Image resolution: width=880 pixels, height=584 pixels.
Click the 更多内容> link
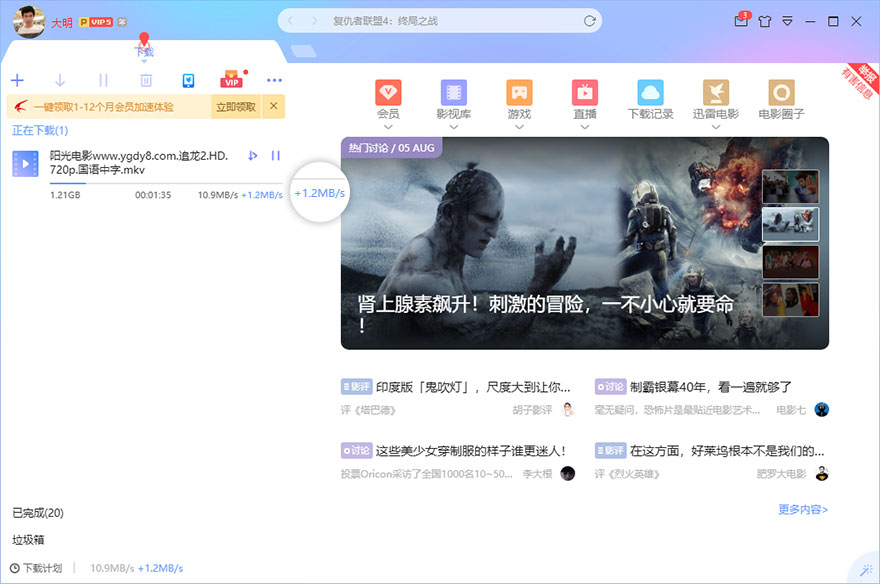coord(803,509)
